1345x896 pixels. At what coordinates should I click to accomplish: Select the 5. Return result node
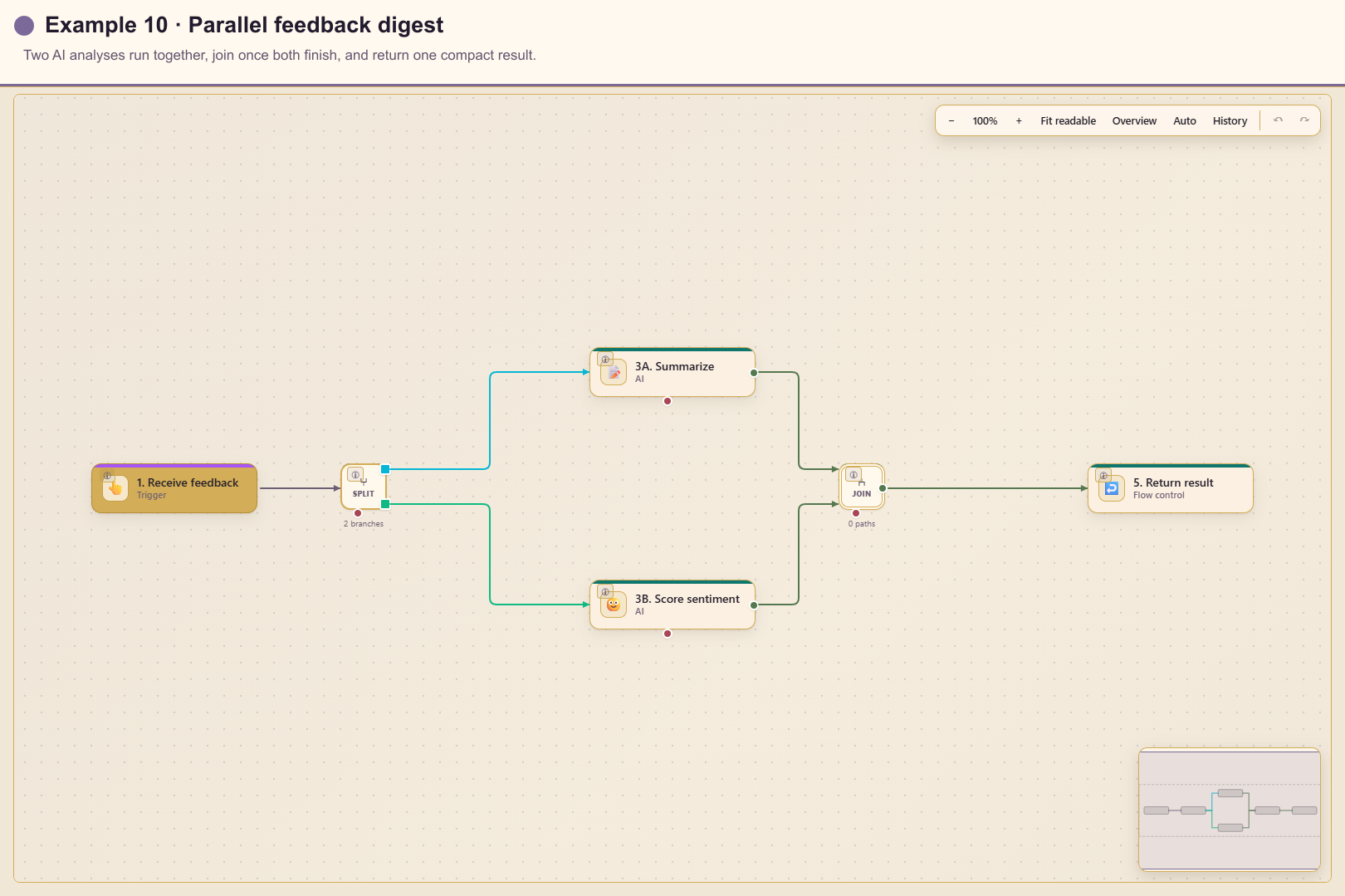tap(1171, 488)
